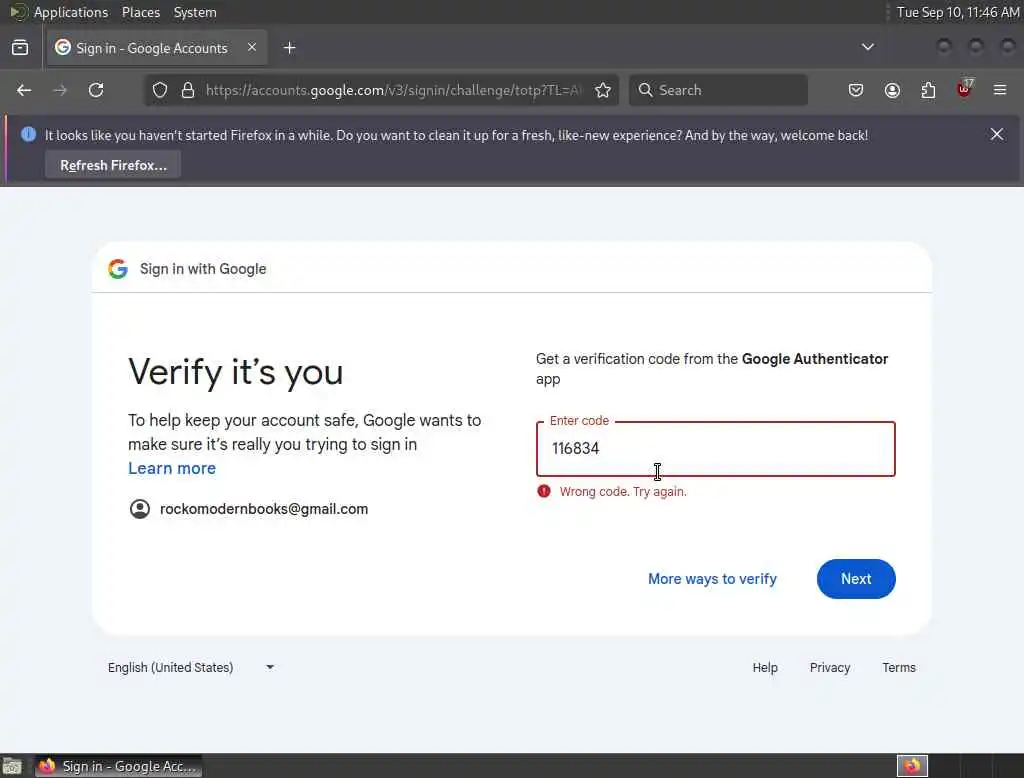Click the site security padlock icon
1024x778 pixels.
tap(188, 90)
